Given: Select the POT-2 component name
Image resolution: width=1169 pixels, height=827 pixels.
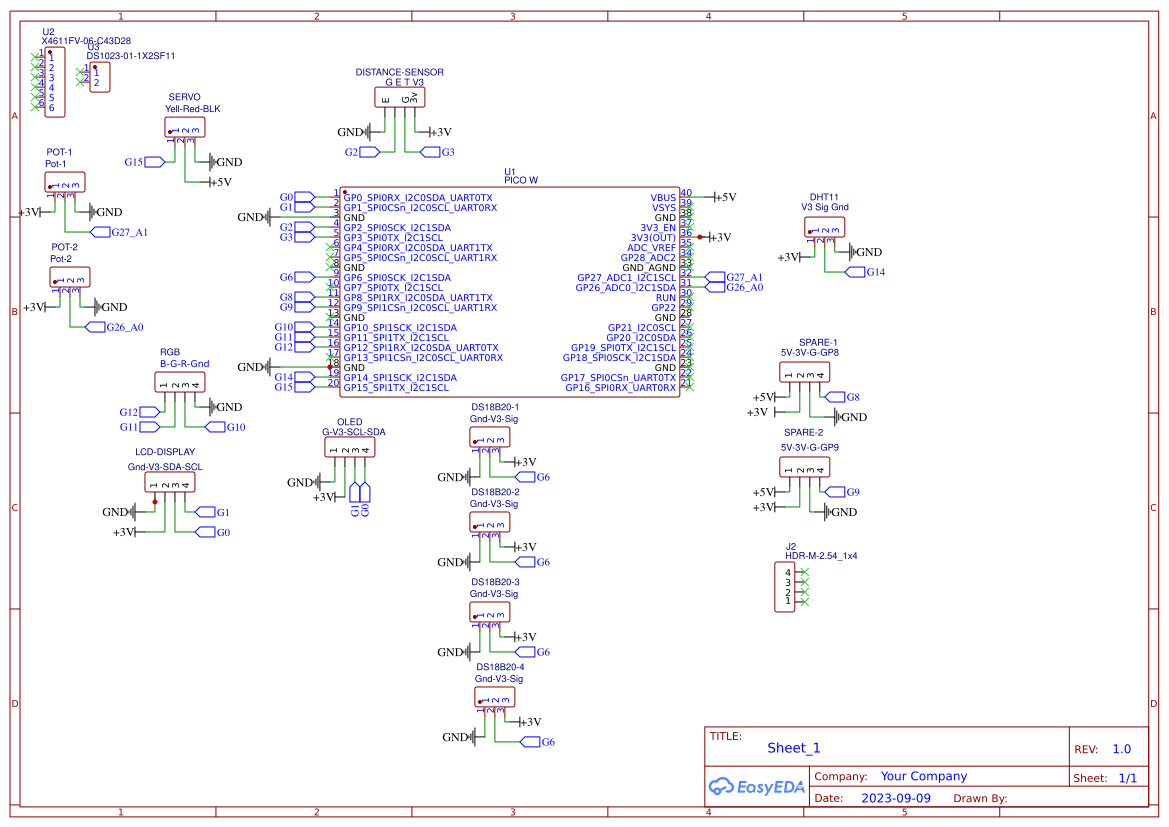Looking at the screenshot, I should coord(64,247).
